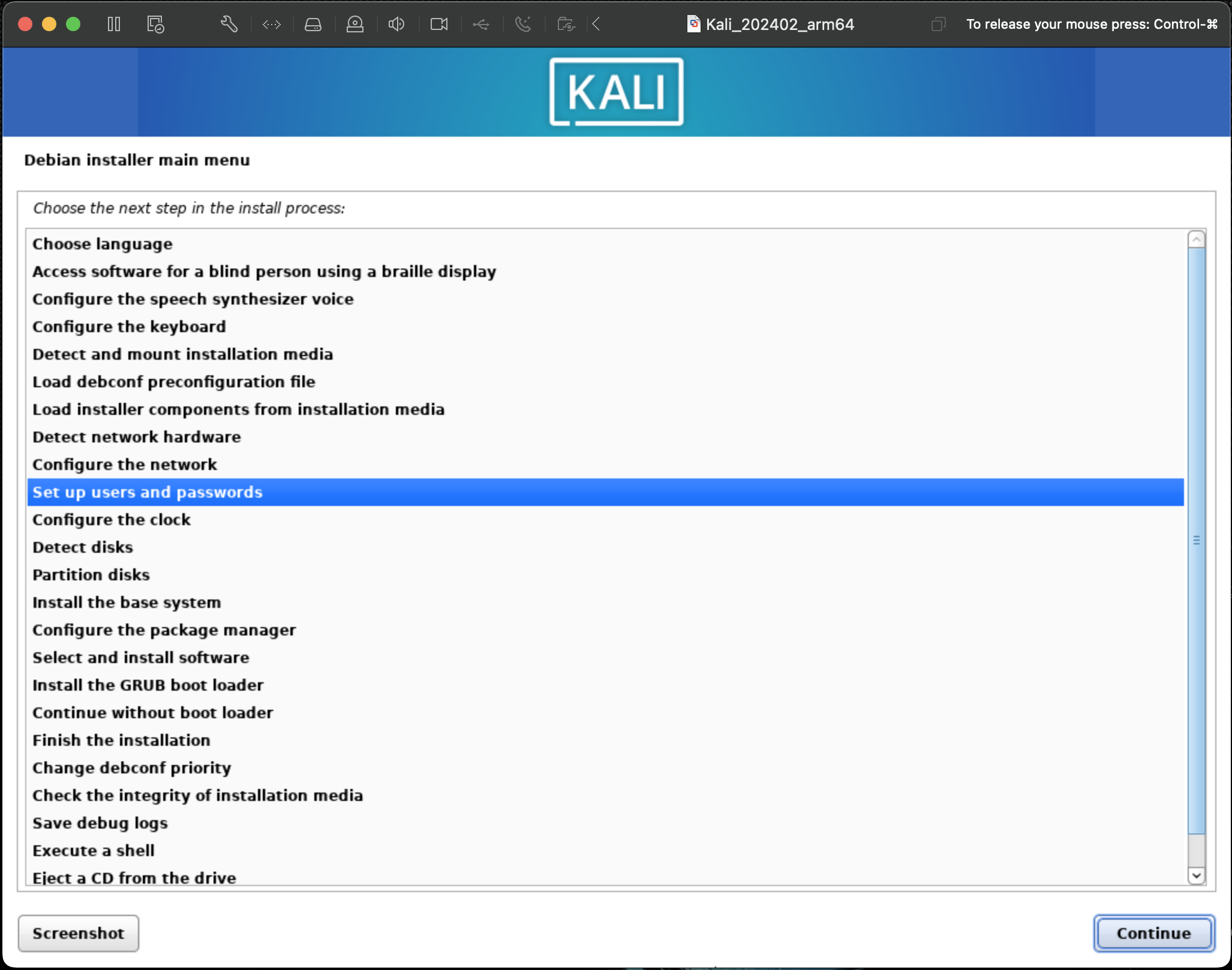1232x970 pixels.
Task: Select Configure the package manager
Action: pos(164,629)
